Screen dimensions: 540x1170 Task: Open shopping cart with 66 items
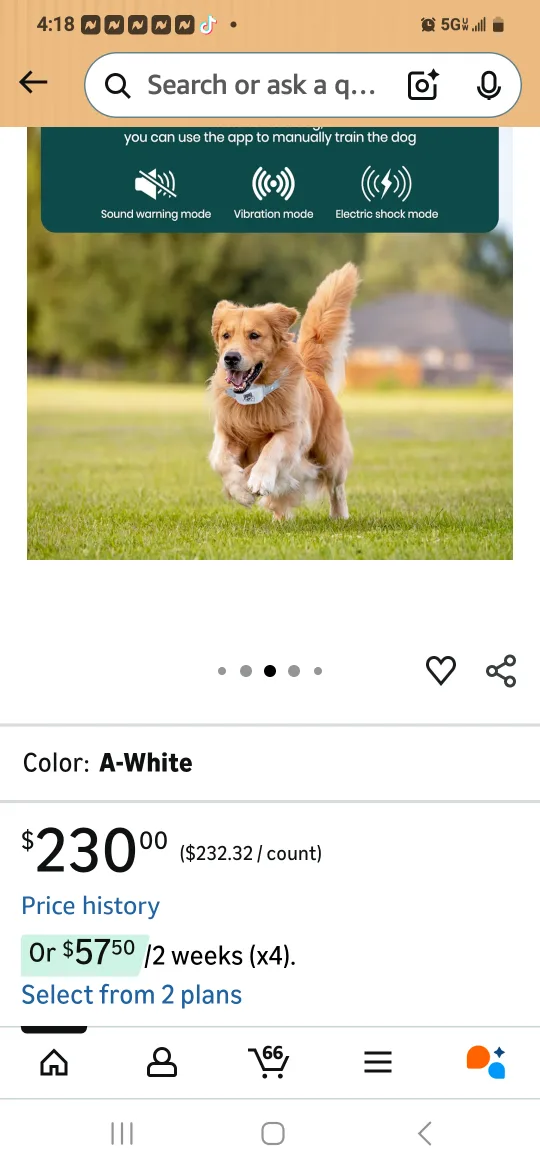(x=269, y=1061)
